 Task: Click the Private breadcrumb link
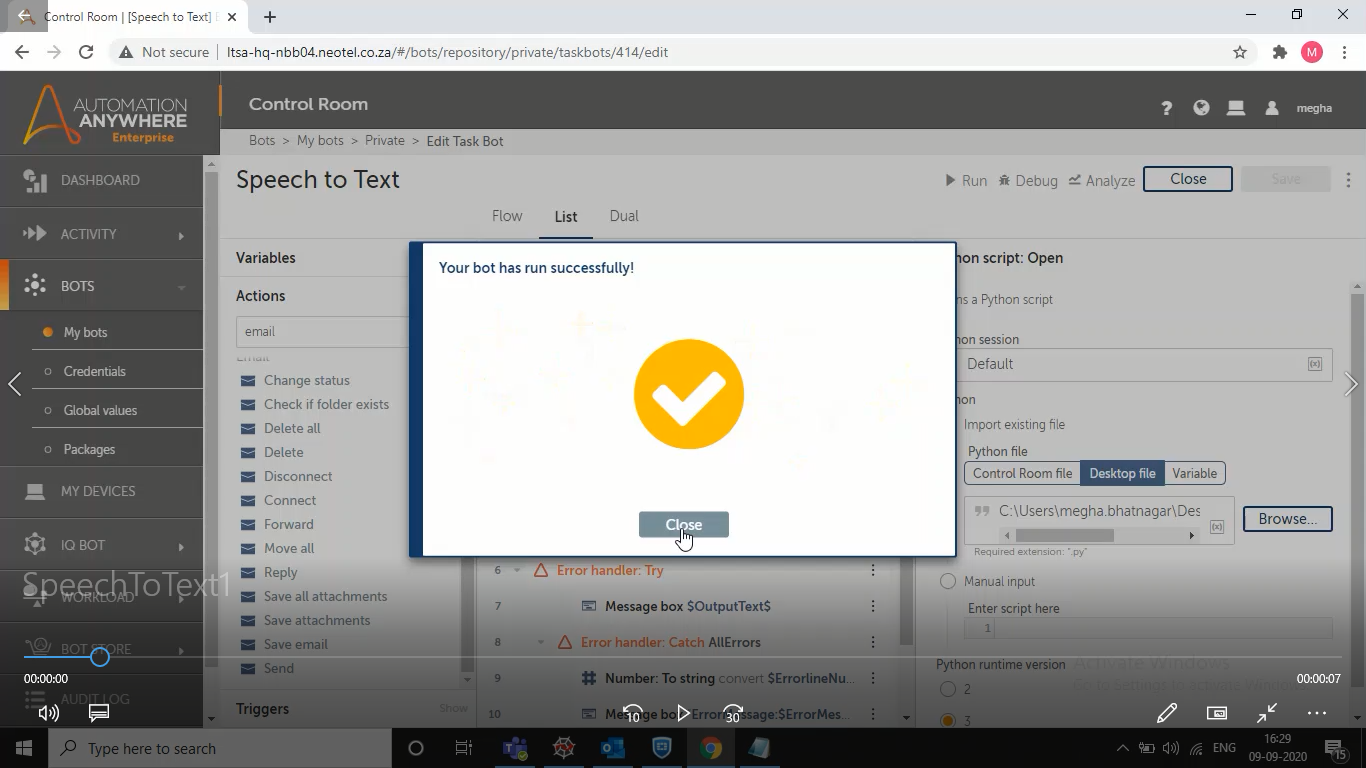pos(385,141)
